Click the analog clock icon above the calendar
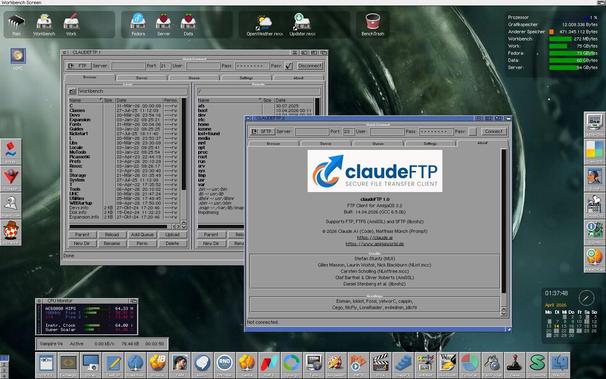Viewport: 606px width, 379px height. click(x=586, y=297)
